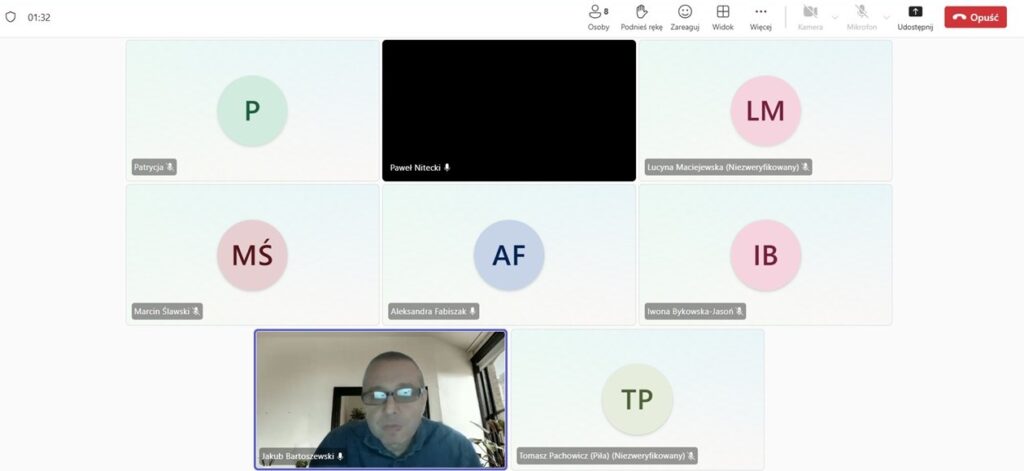The image size is (1024, 471).
Task: Click the Udostępnij share screen icon
Action: (x=915, y=12)
